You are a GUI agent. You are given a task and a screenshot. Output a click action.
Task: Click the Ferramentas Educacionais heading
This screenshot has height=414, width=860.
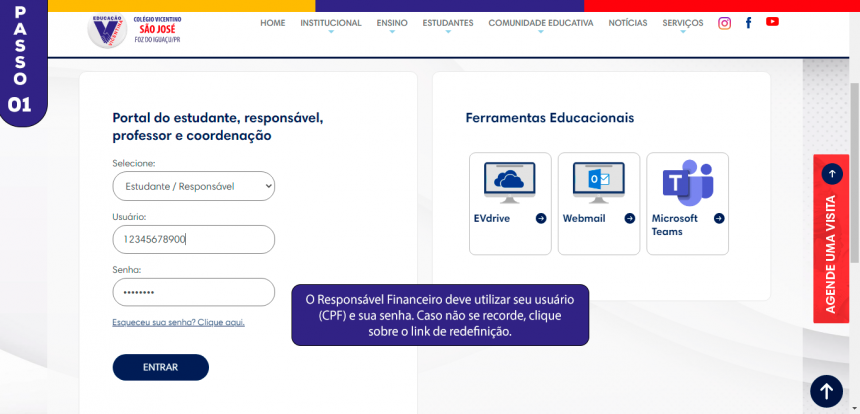pos(550,118)
